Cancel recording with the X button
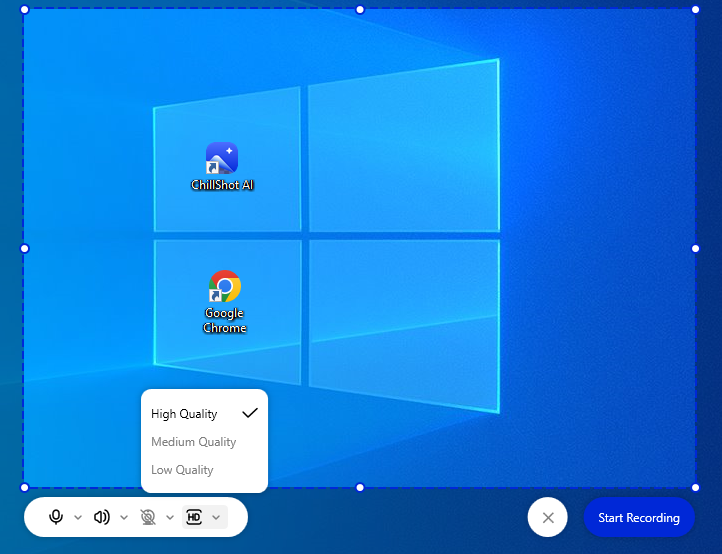Screen dimensions: 722x554 (x=547, y=517)
